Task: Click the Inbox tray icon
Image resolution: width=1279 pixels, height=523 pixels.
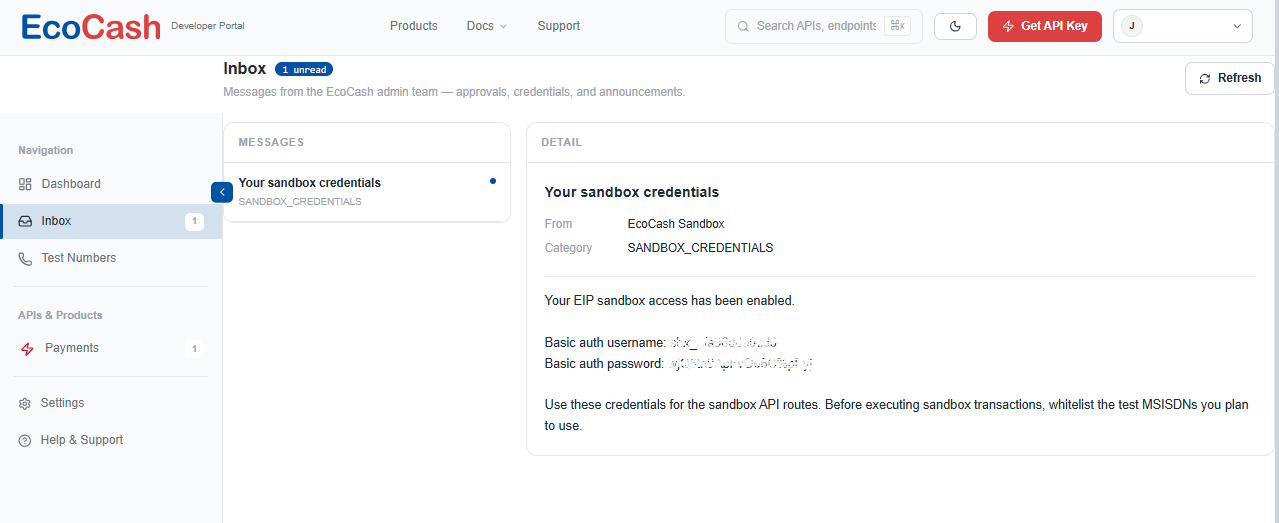Action: [25, 221]
